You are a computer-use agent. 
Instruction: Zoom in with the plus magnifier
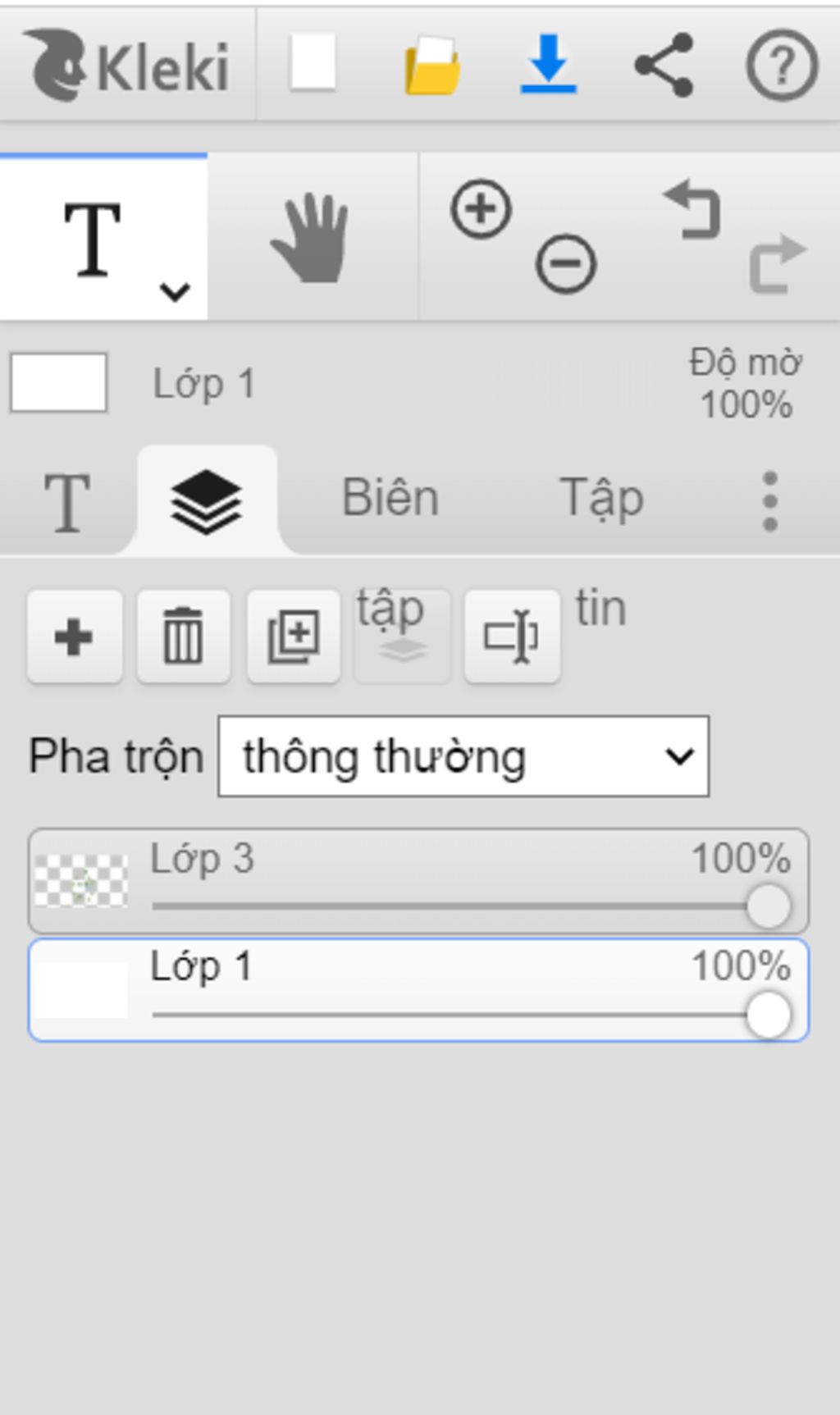(482, 209)
